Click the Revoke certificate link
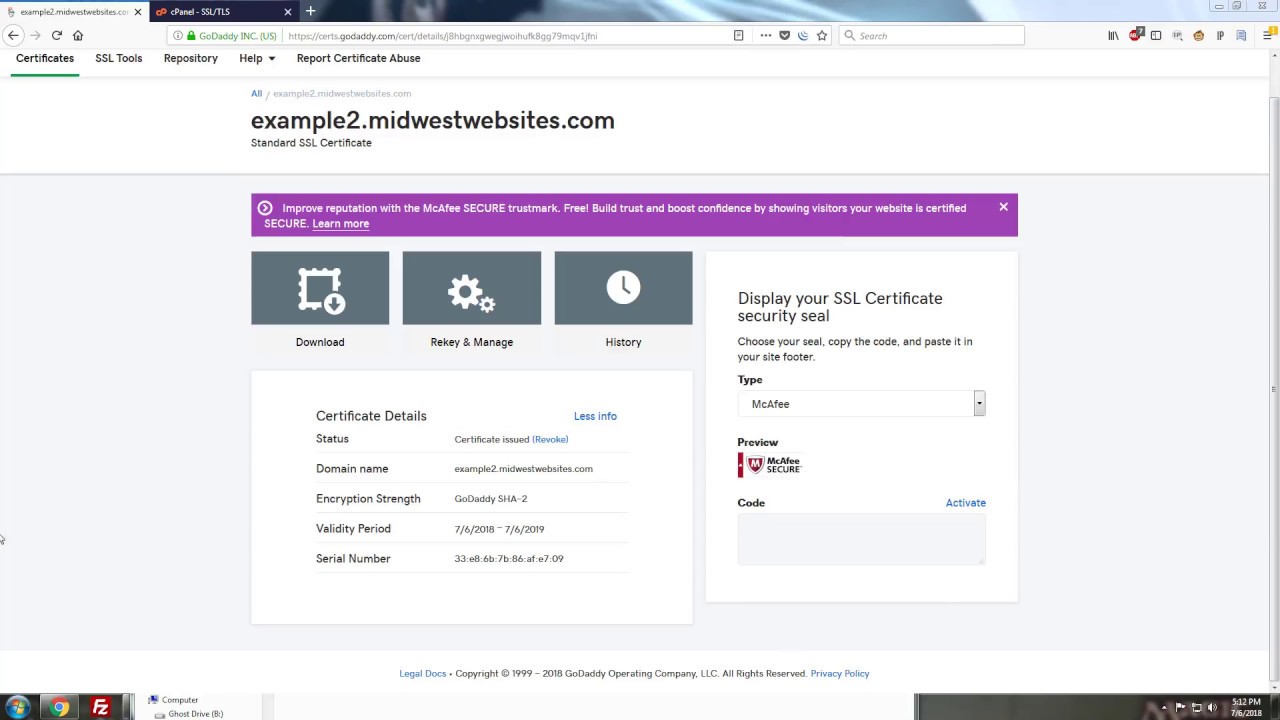The image size is (1280, 720). pyautogui.click(x=550, y=439)
